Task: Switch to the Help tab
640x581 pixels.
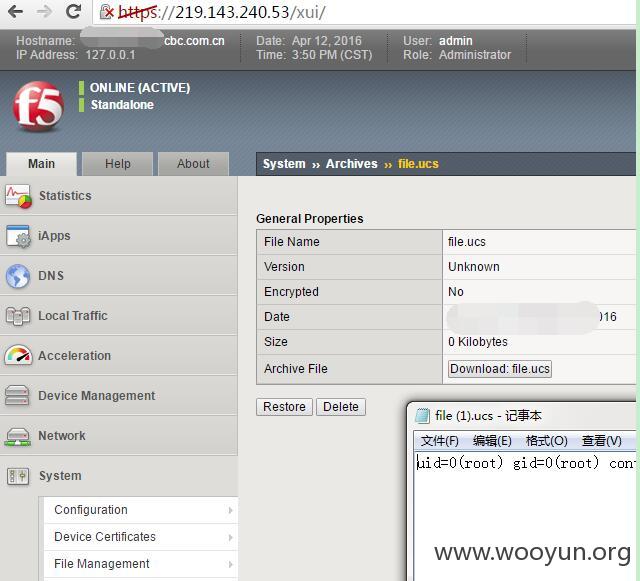Action: coord(118,164)
